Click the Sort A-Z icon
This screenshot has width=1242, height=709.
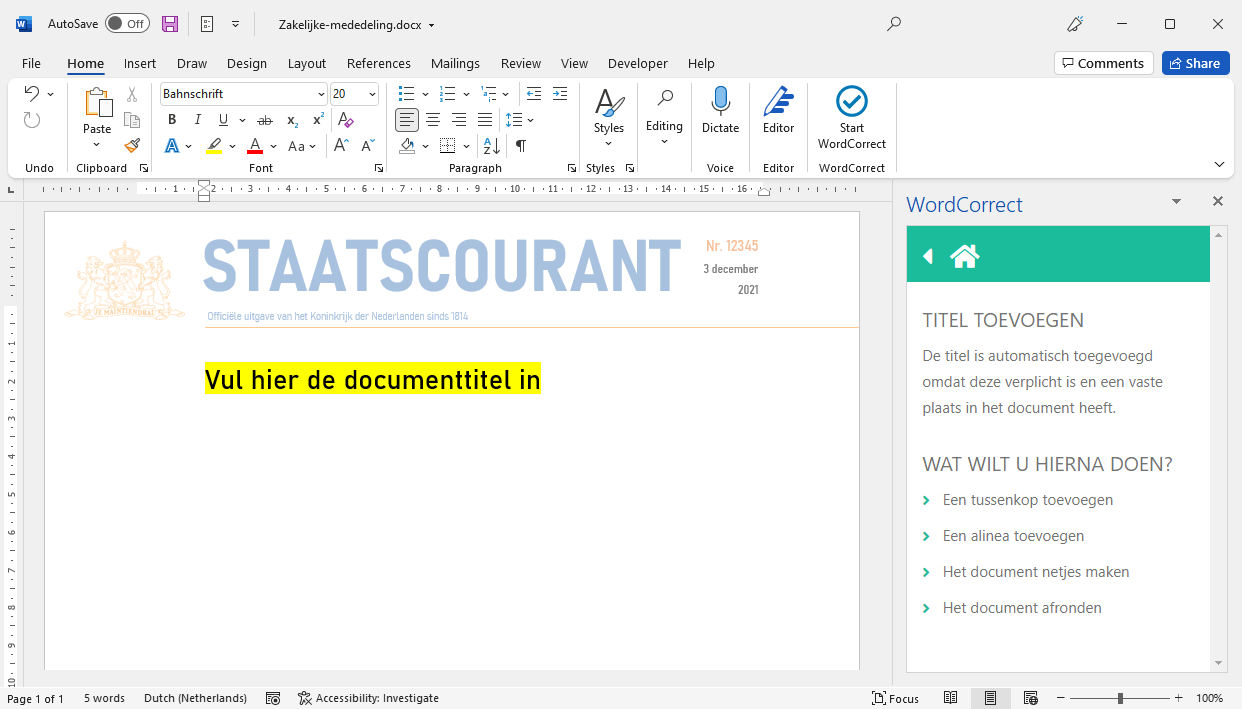[x=492, y=146]
